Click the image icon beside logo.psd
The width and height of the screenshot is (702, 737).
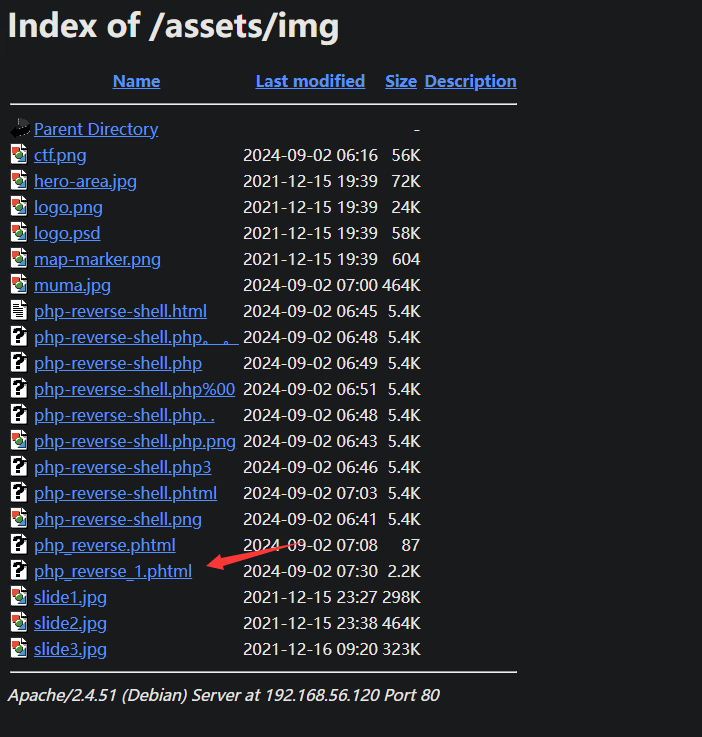click(20, 233)
